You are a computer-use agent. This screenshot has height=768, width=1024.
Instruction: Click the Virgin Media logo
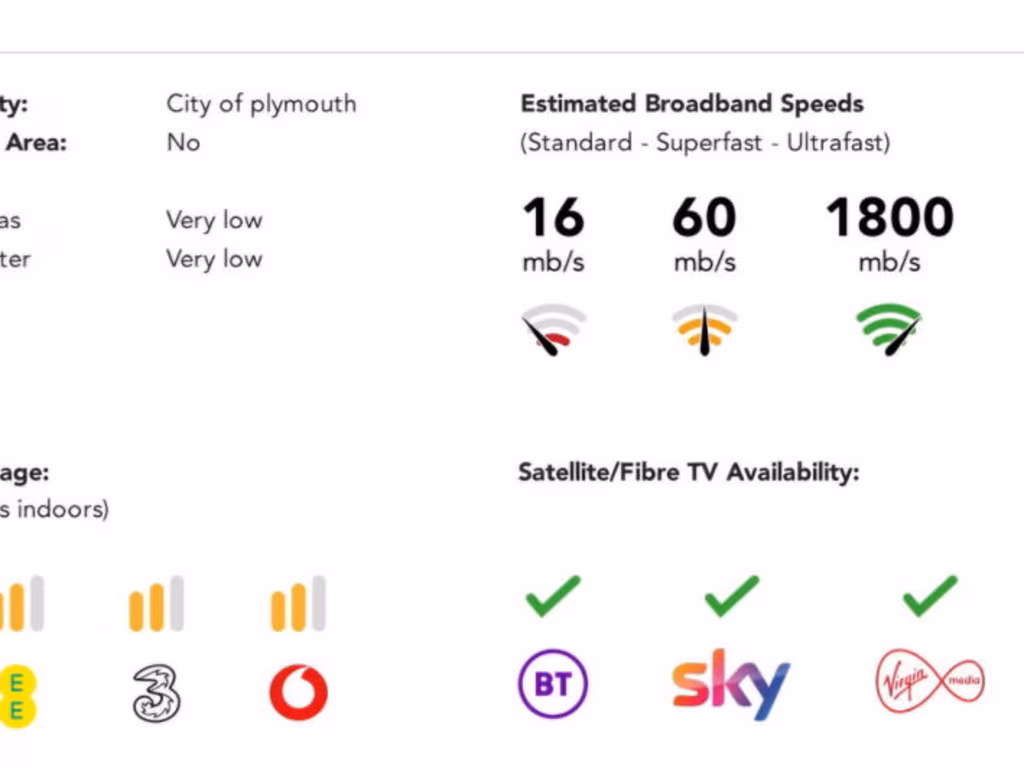click(929, 684)
